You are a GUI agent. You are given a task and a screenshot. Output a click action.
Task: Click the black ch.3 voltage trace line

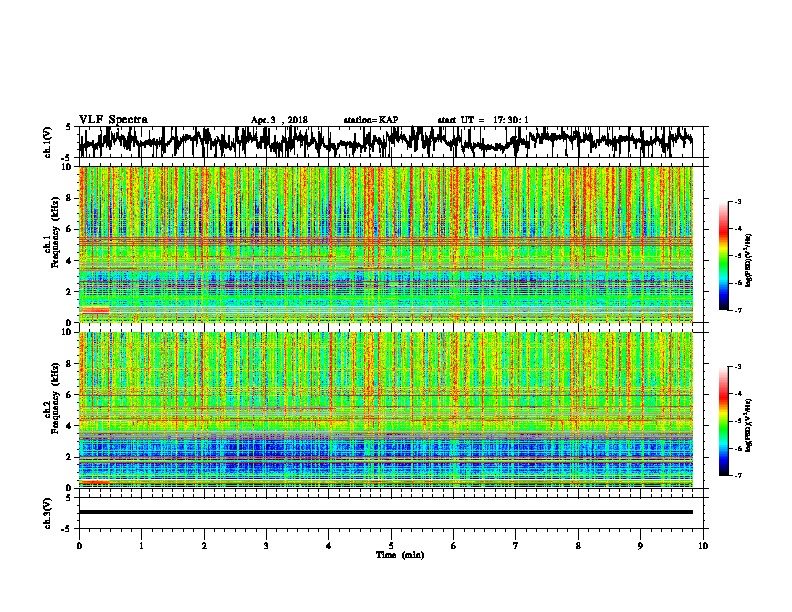coord(386,512)
